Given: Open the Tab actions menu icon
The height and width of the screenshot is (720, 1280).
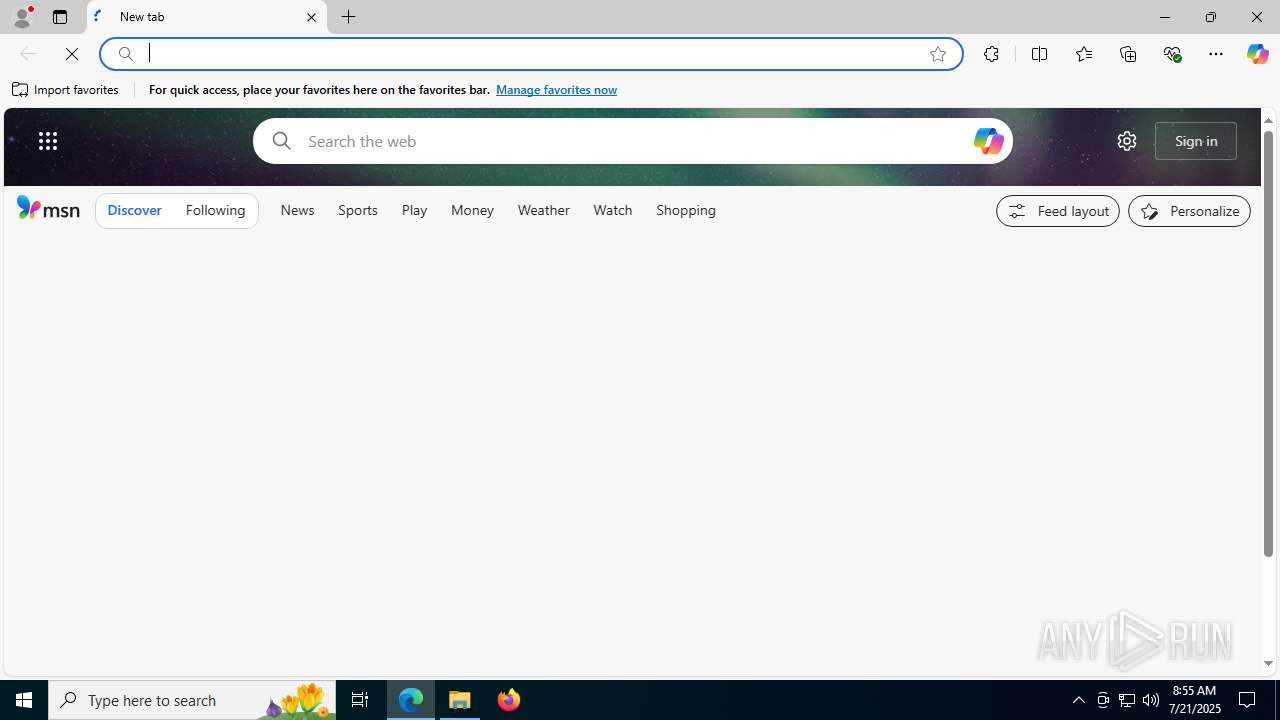Looking at the screenshot, I should 60,17.
